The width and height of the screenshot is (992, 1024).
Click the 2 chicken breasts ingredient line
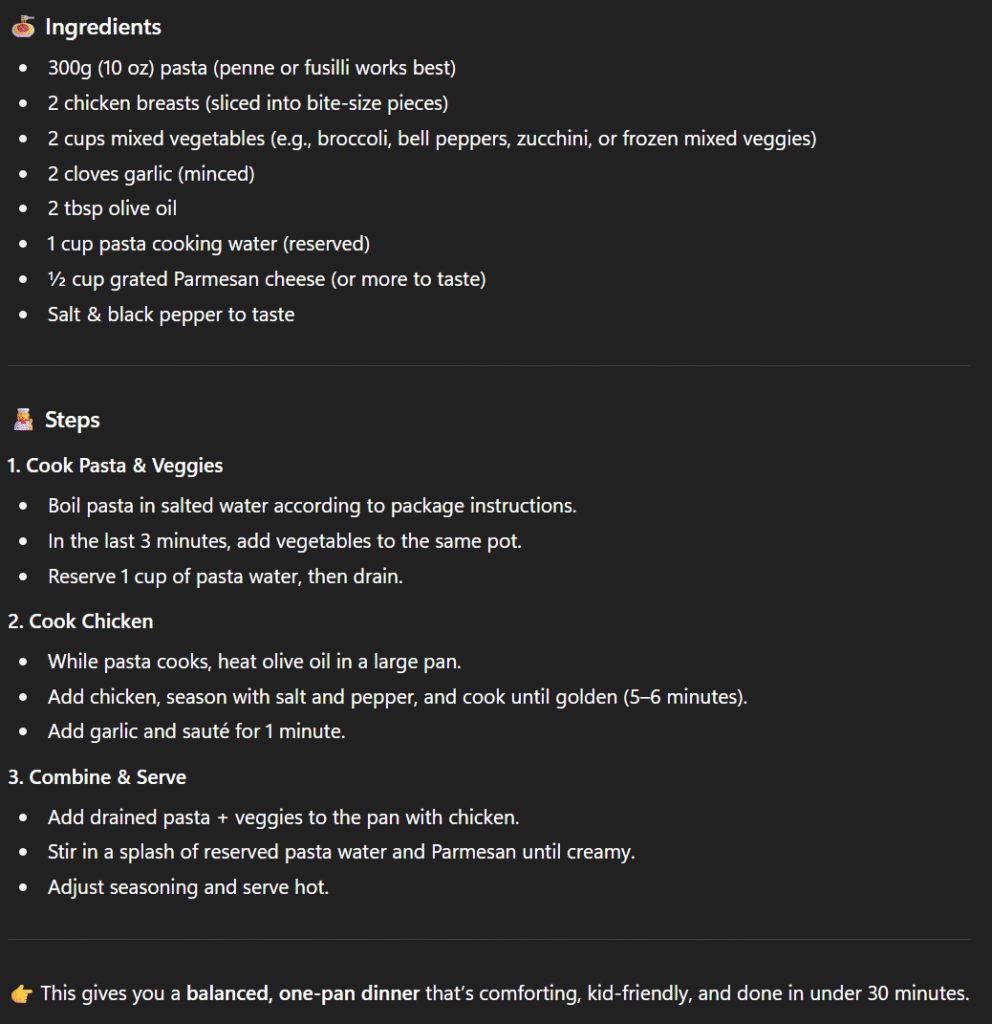point(247,104)
